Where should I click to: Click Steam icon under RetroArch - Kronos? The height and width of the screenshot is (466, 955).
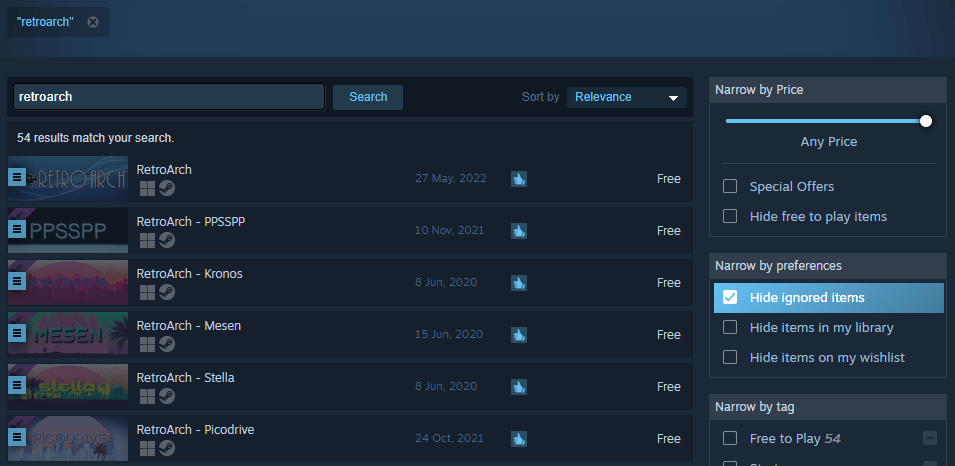click(167, 292)
